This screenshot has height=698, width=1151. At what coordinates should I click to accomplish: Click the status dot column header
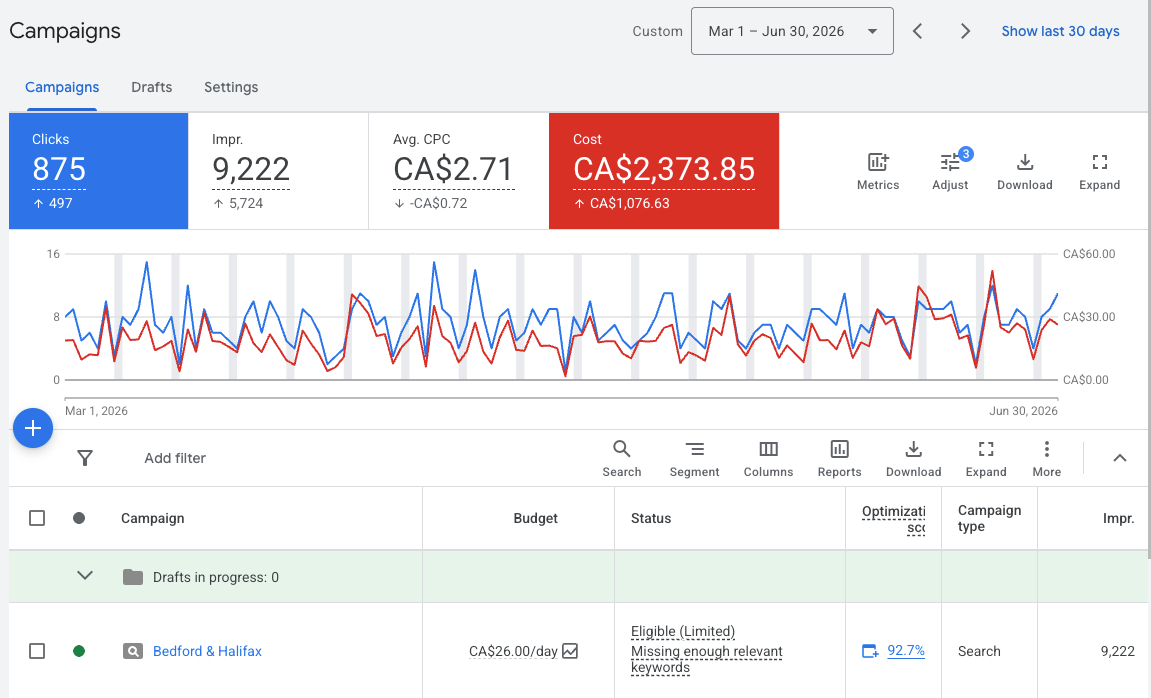(x=79, y=518)
